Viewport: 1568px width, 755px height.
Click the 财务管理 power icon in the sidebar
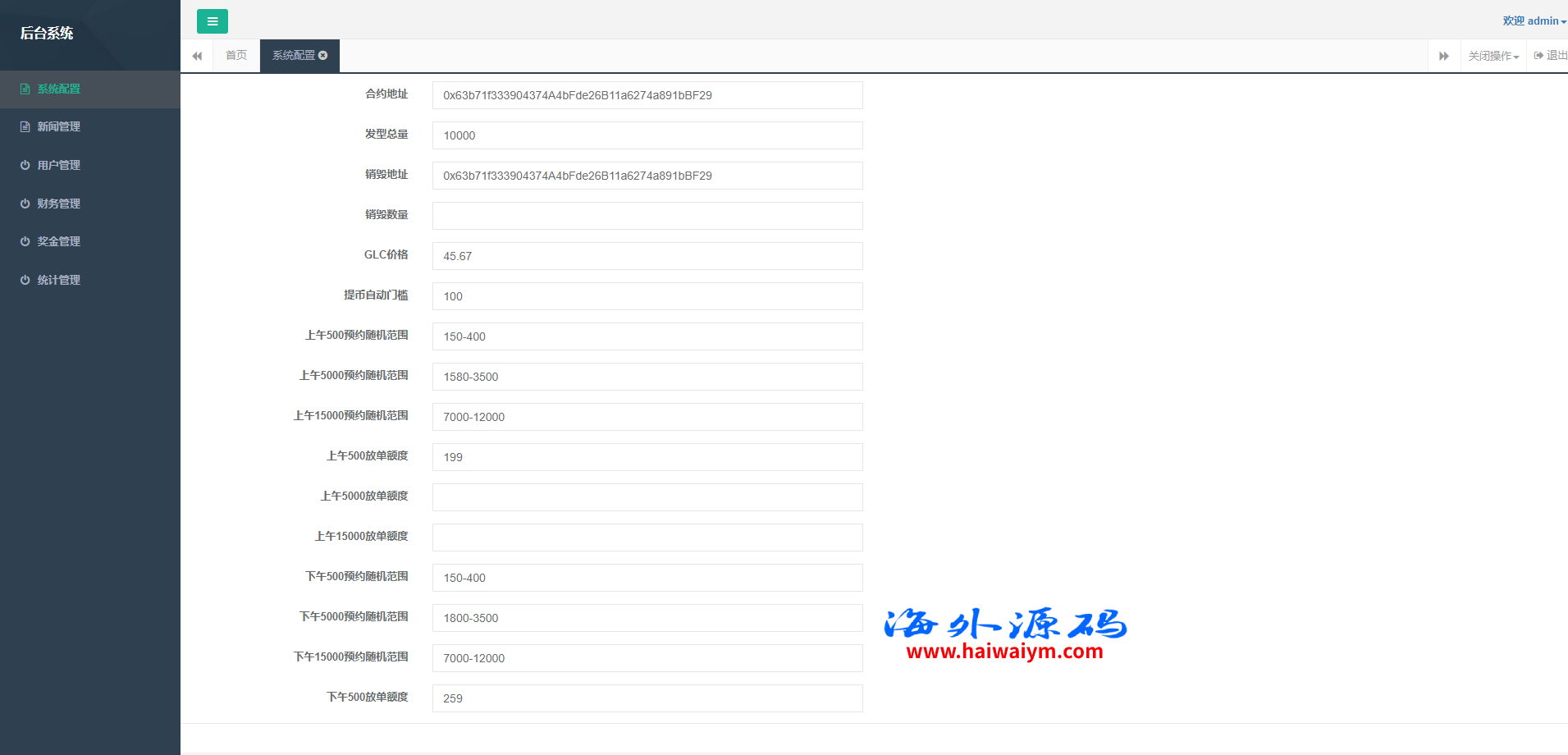(x=25, y=204)
